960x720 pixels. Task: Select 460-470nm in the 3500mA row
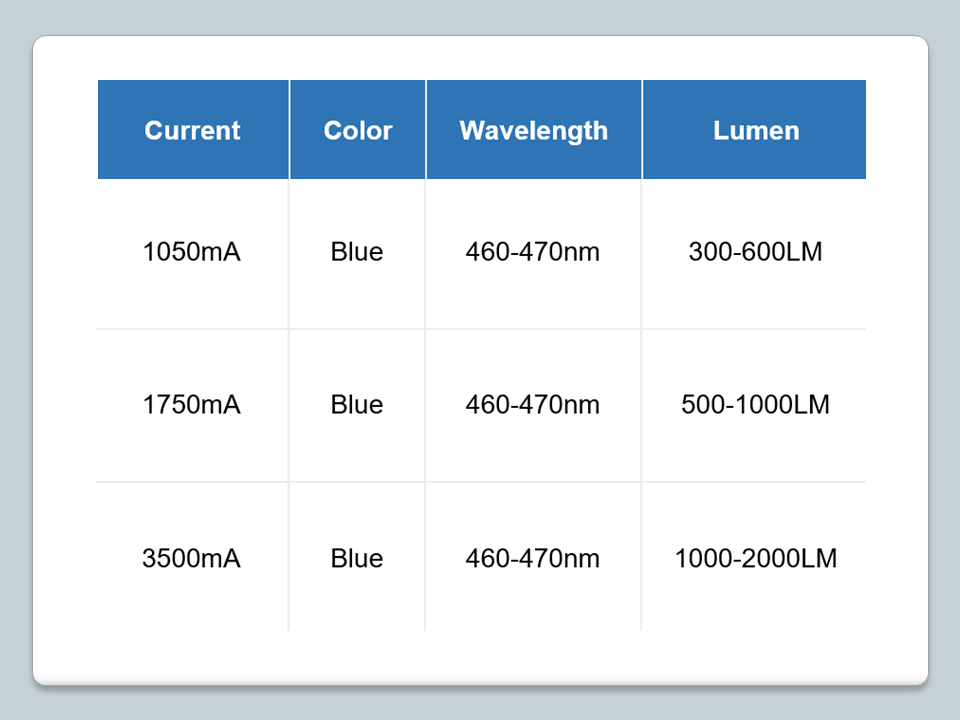[x=533, y=558]
